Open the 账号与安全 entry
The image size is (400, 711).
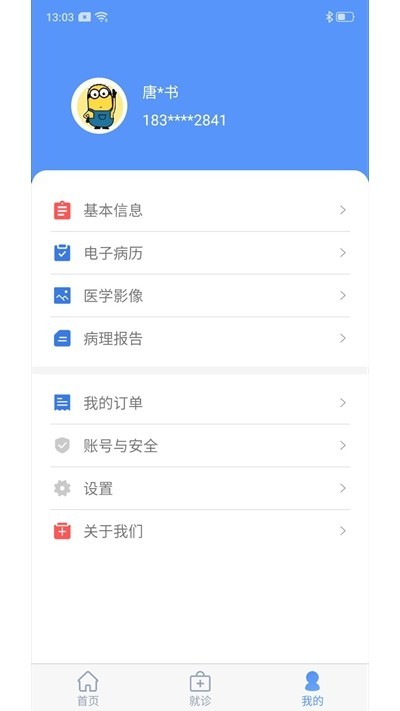[x=200, y=446]
